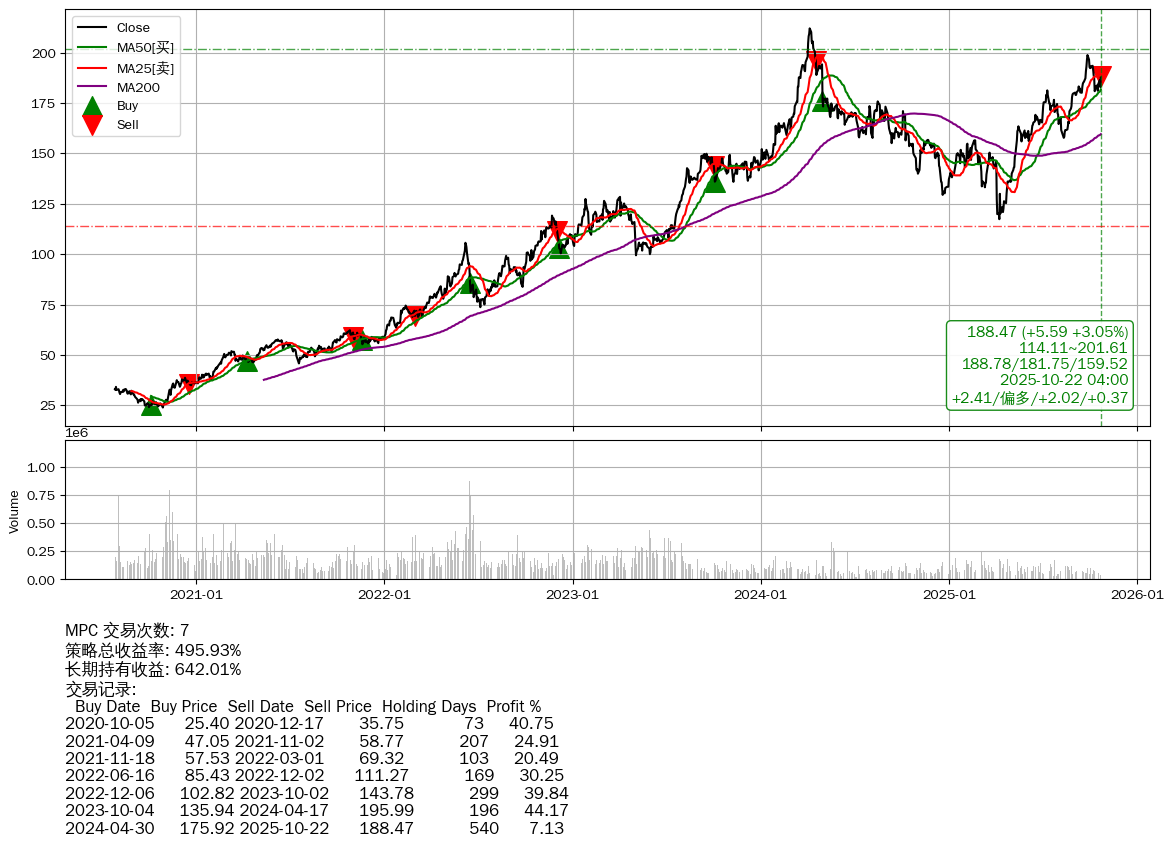The width and height of the screenshot is (1174, 846).
Task: Click the 2024-01 tick label on the x-axis
Action: pyautogui.click(x=761, y=594)
